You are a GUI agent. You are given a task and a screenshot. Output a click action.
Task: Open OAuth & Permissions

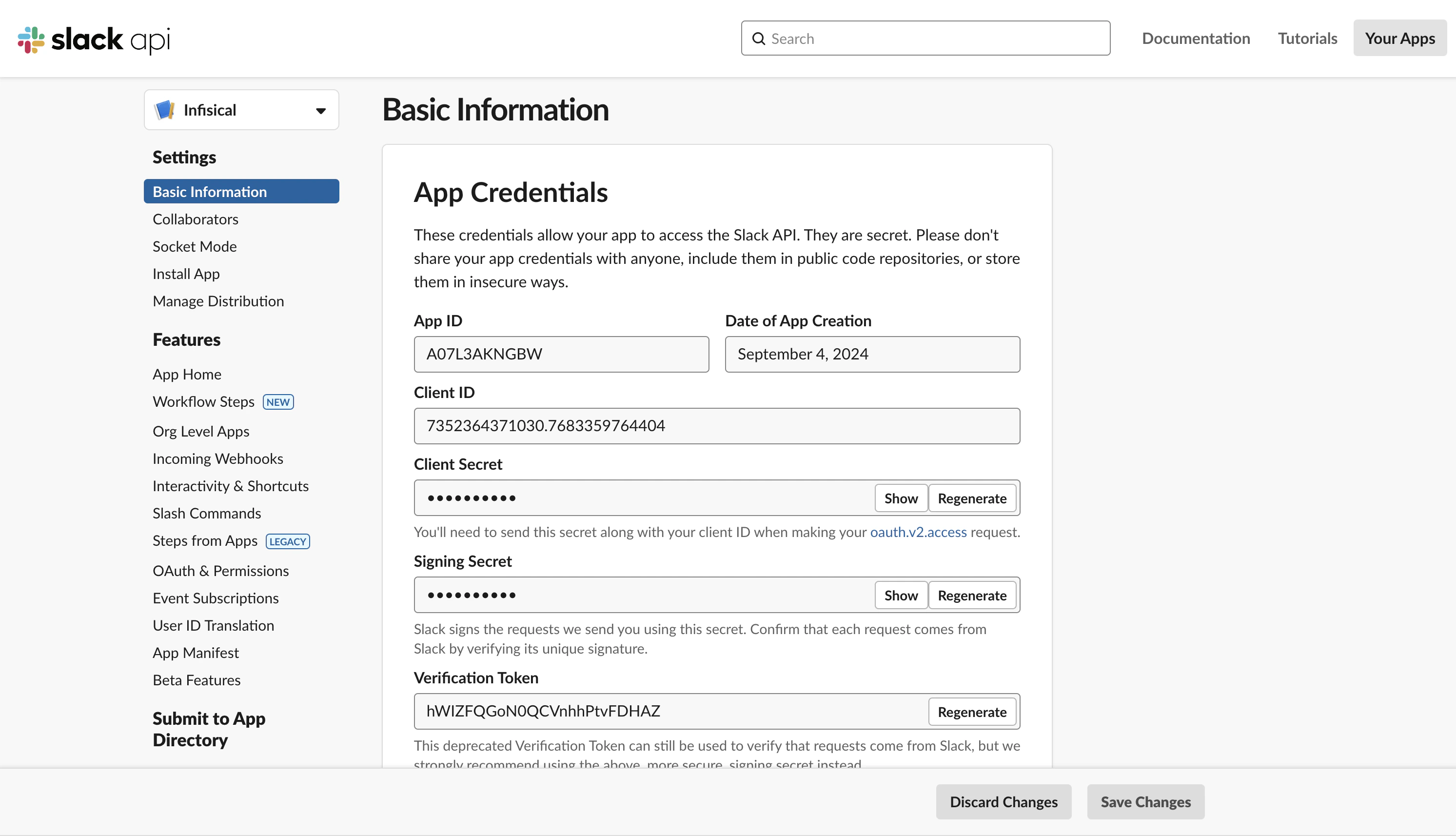pyautogui.click(x=221, y=571)
